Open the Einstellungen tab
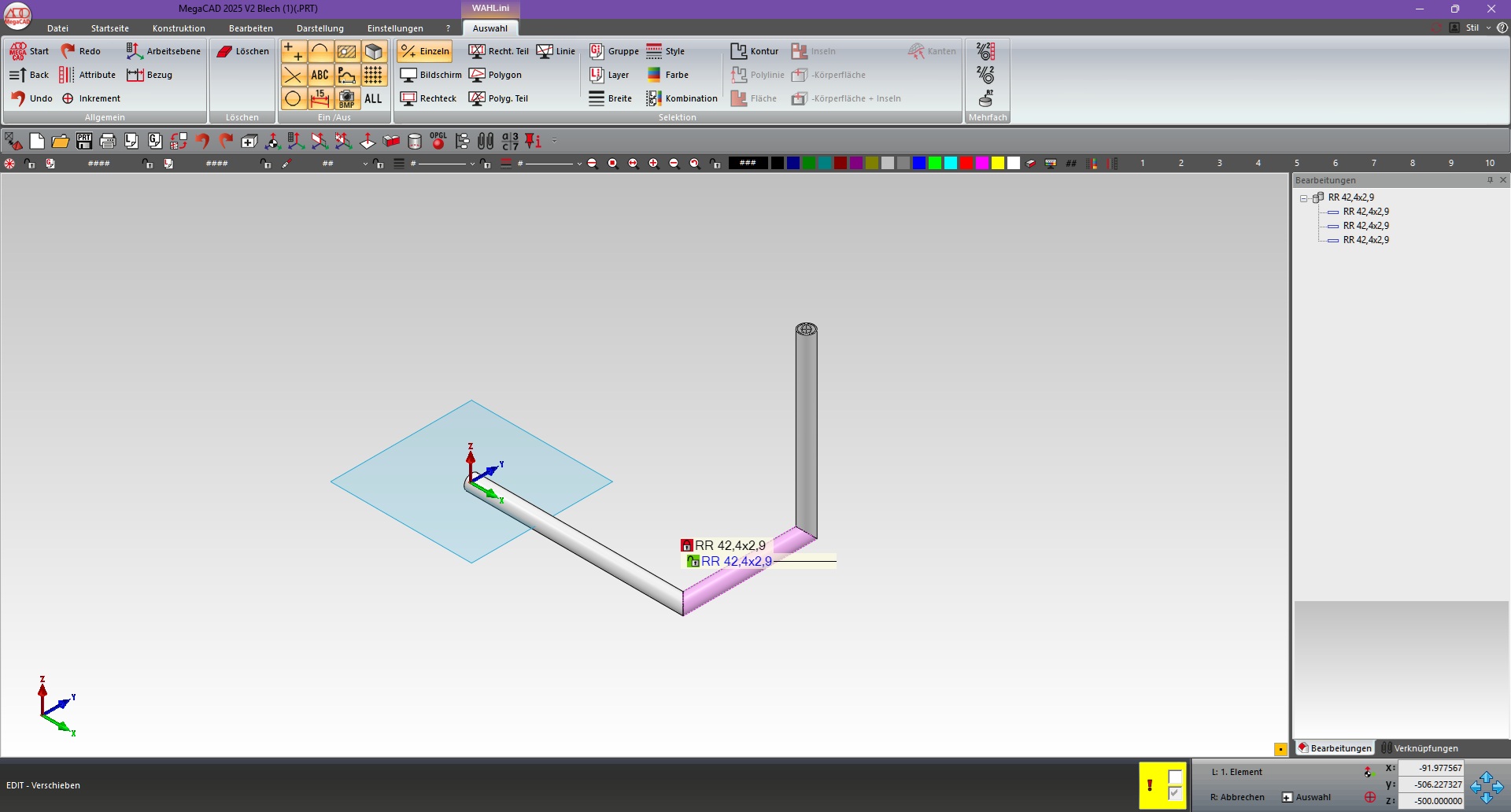Image resolution: width=1511 pixels, height=812 pixels. [x=395, y=28]
